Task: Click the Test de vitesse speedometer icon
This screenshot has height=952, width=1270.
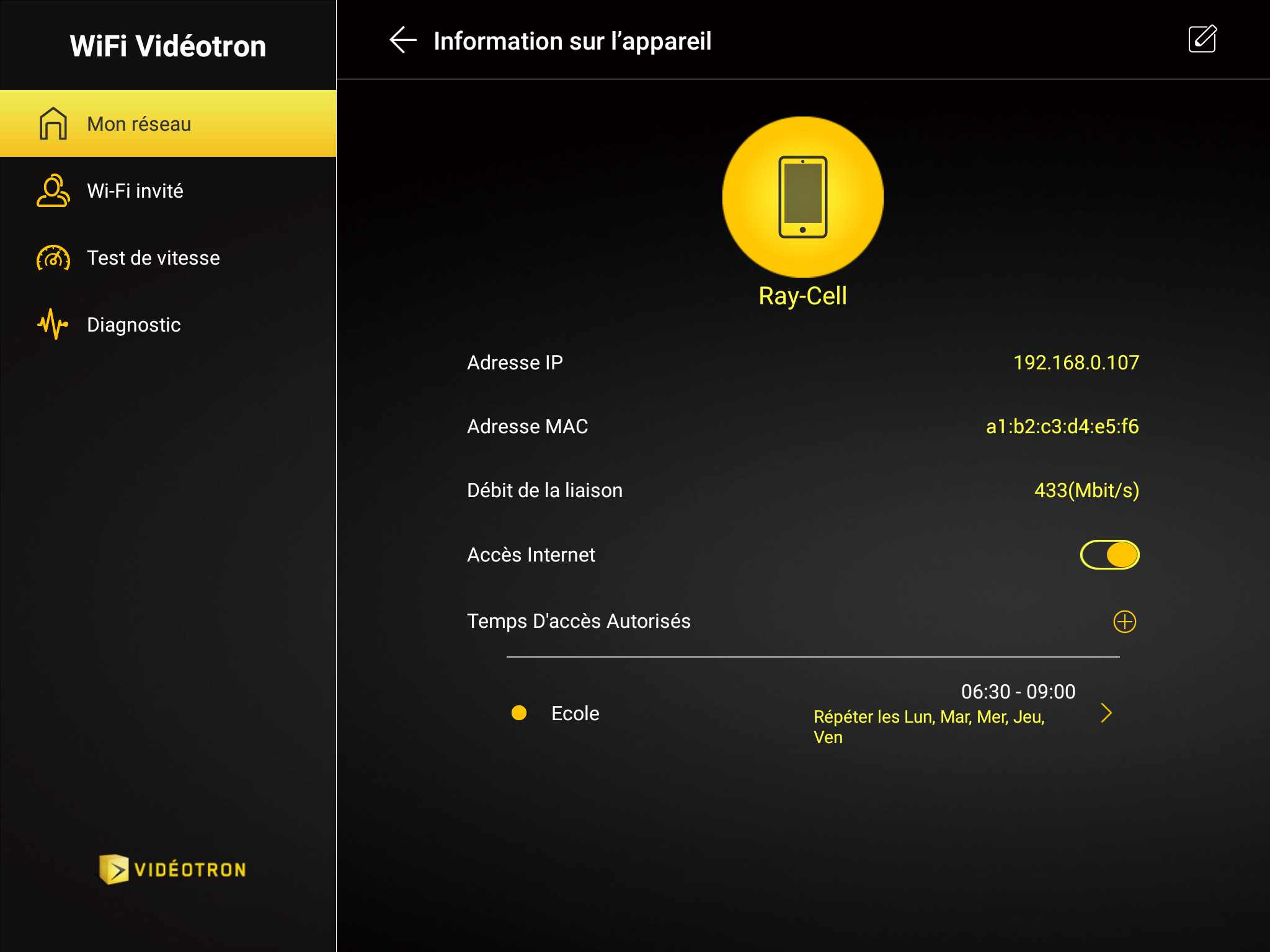Action: pyautogui.click(x=53, y=258)
